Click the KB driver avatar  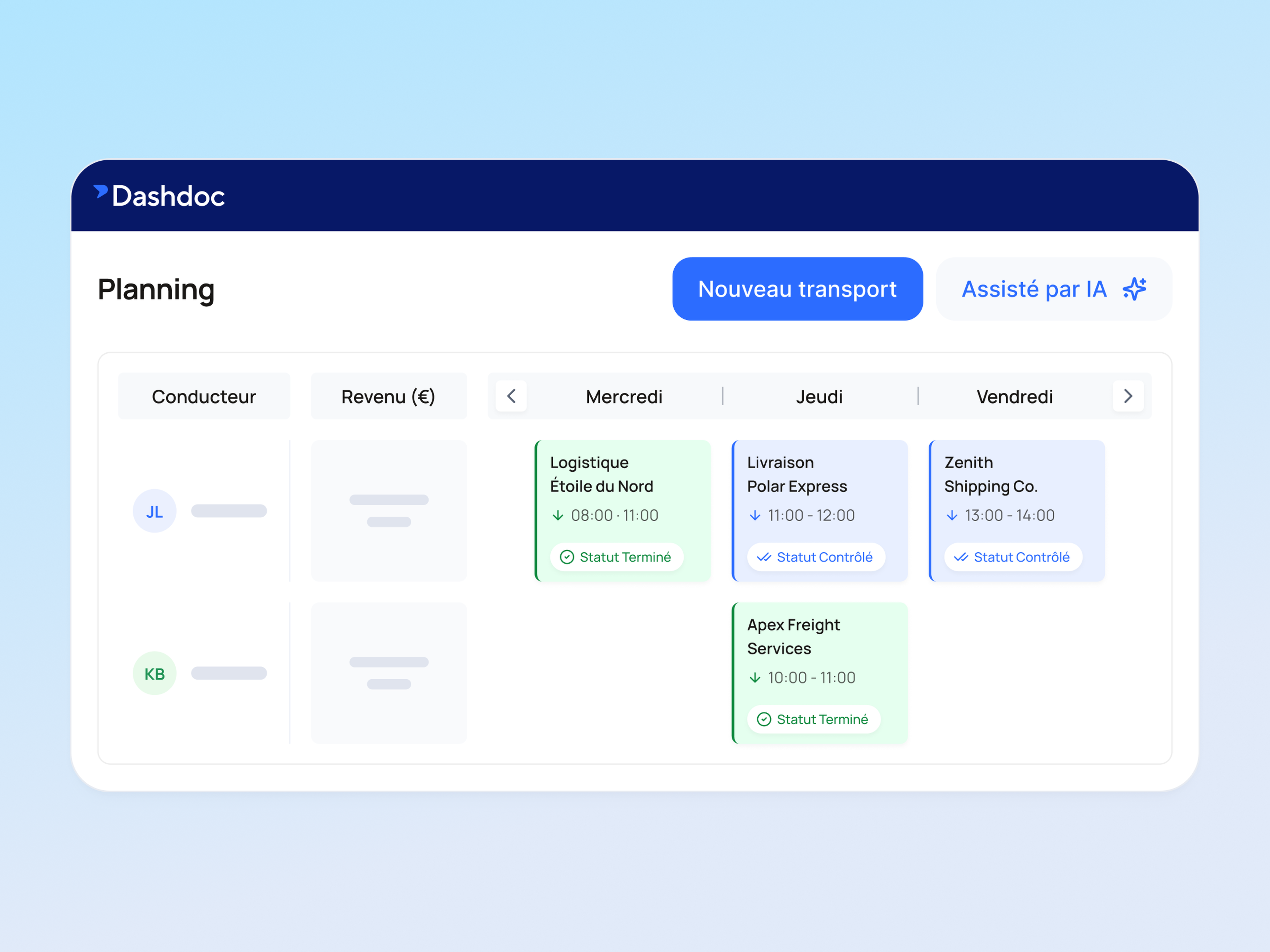(x=154, y=673)
